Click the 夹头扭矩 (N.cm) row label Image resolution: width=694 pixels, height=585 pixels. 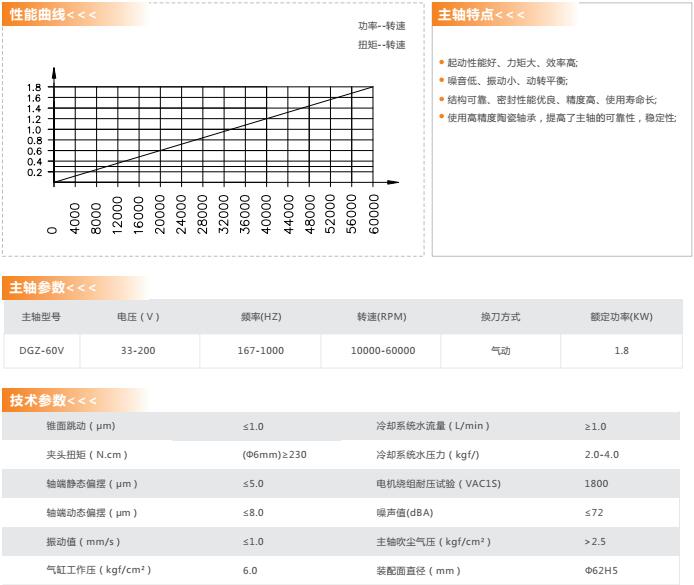click(87, 455)
